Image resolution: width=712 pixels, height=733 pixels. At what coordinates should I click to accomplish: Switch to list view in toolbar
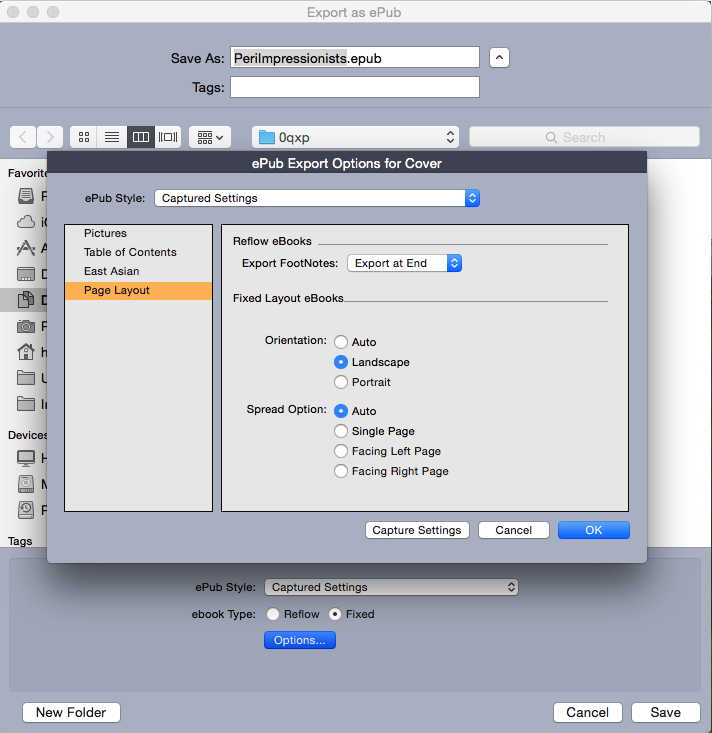pos(112,137)
